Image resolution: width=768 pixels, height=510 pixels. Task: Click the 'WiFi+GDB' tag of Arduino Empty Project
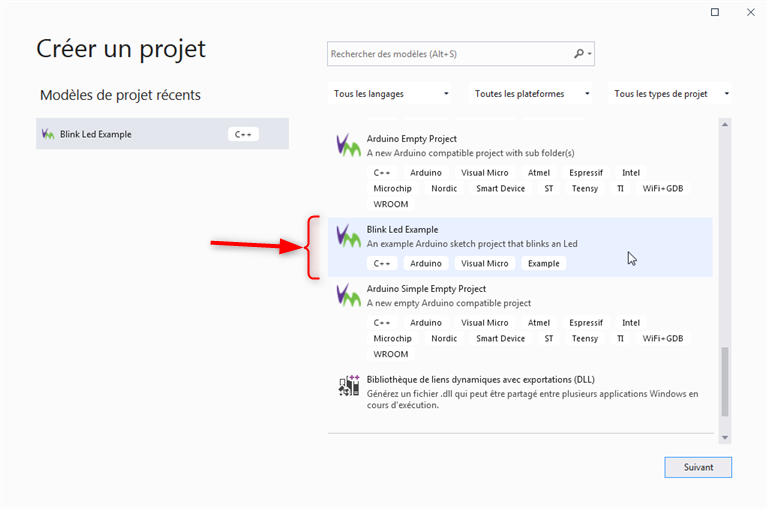point(663,188)
